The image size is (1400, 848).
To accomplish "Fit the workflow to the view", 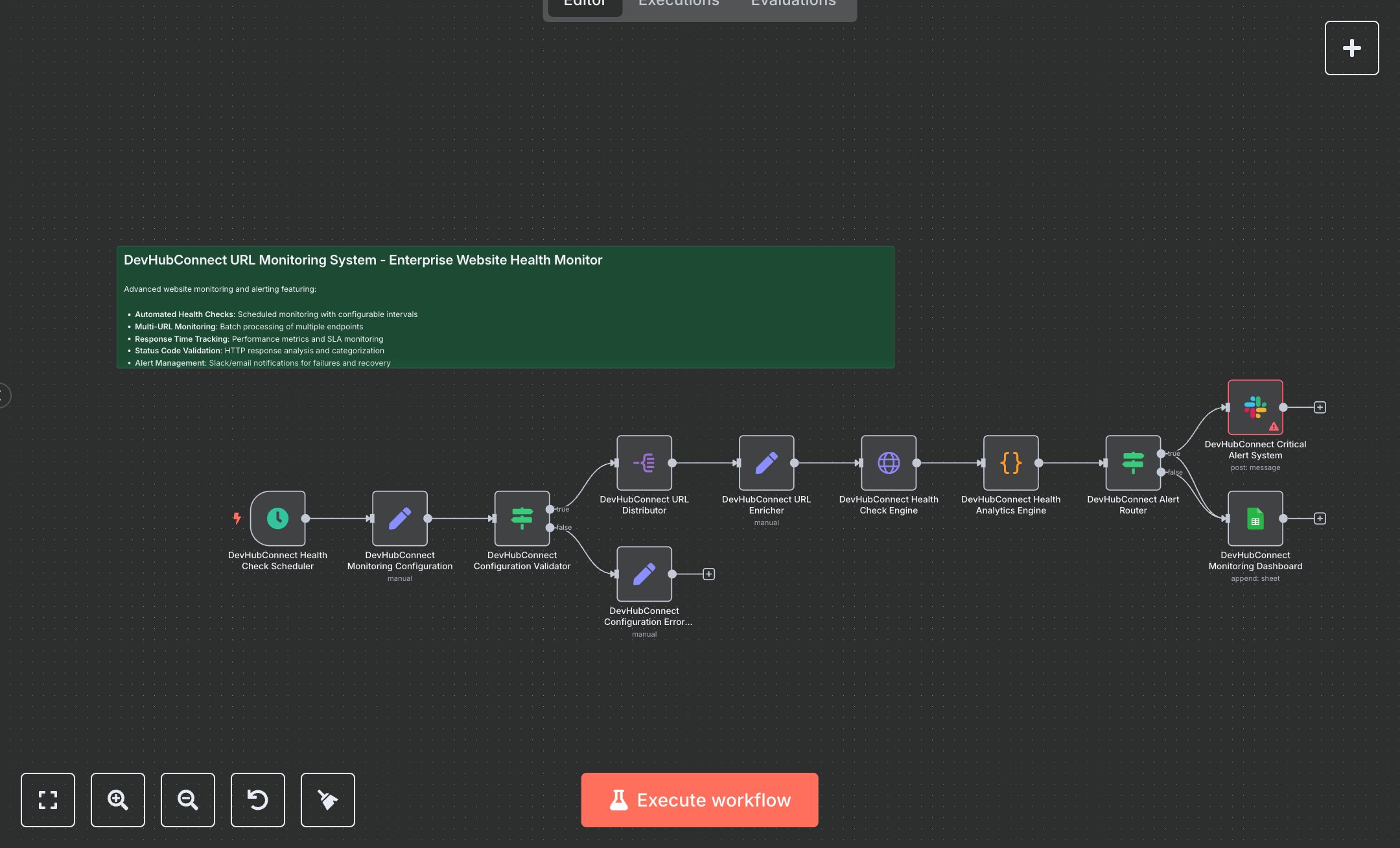I will pos(48,800).
